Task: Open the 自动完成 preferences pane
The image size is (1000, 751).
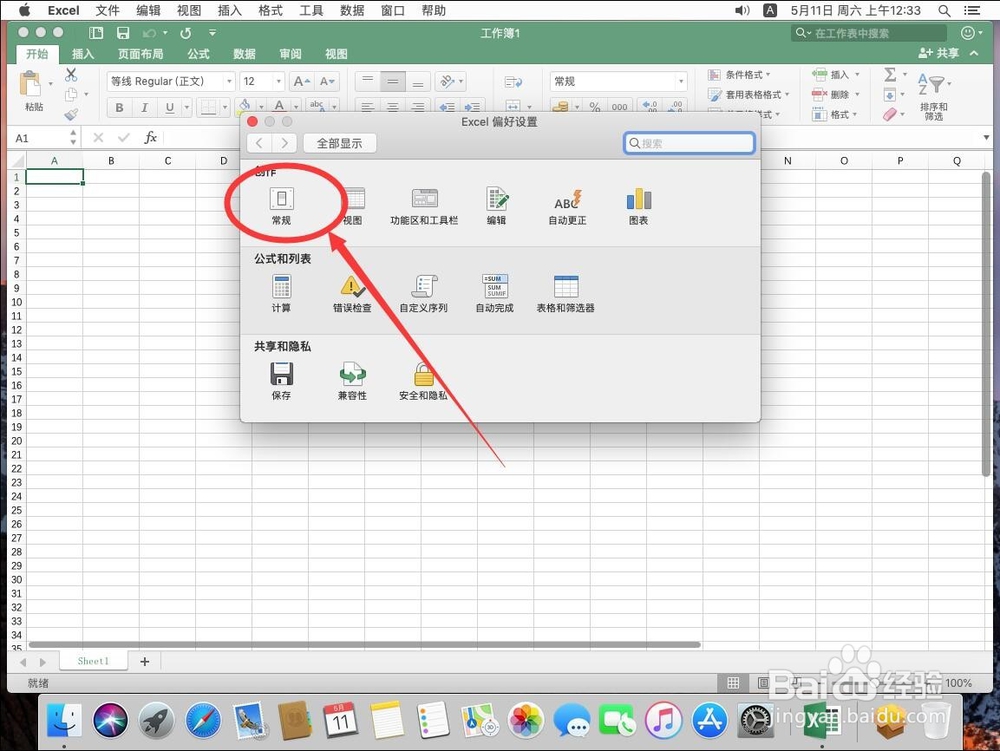Action: [495, 293]
